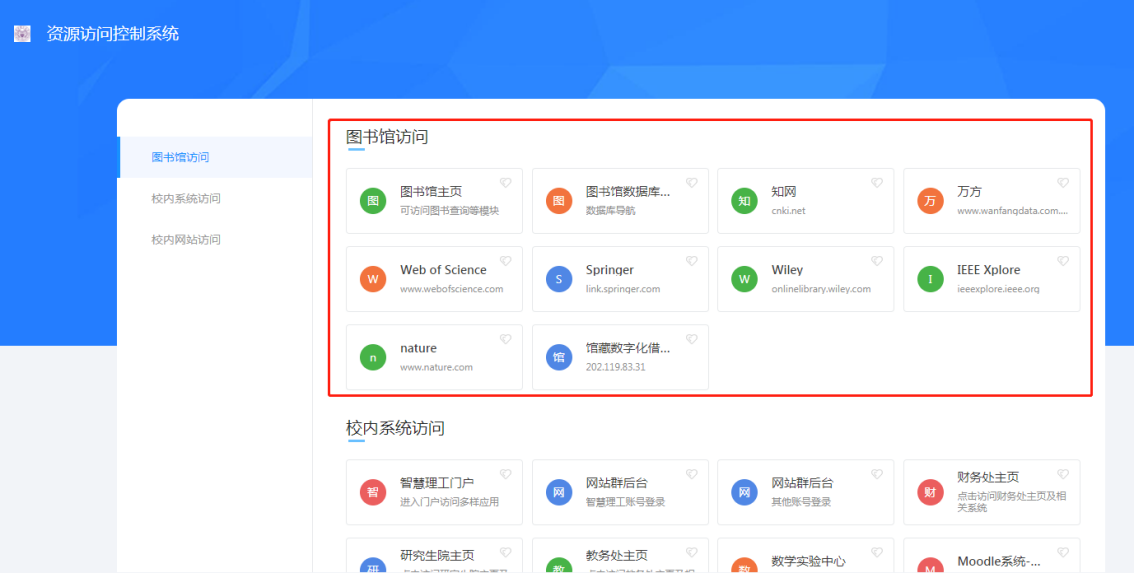Image resolution: width=1134 pixels, height=574 pixels.
Task: Click the ieeexplore.ieee.org address text
Action: tap(998, 289)
